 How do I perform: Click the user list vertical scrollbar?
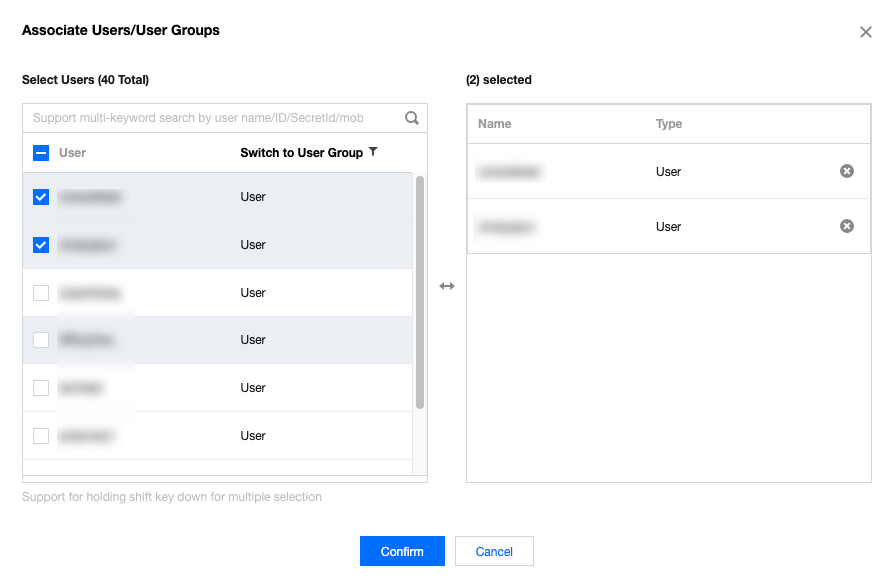pyautogui.click(x=420, y=292)
